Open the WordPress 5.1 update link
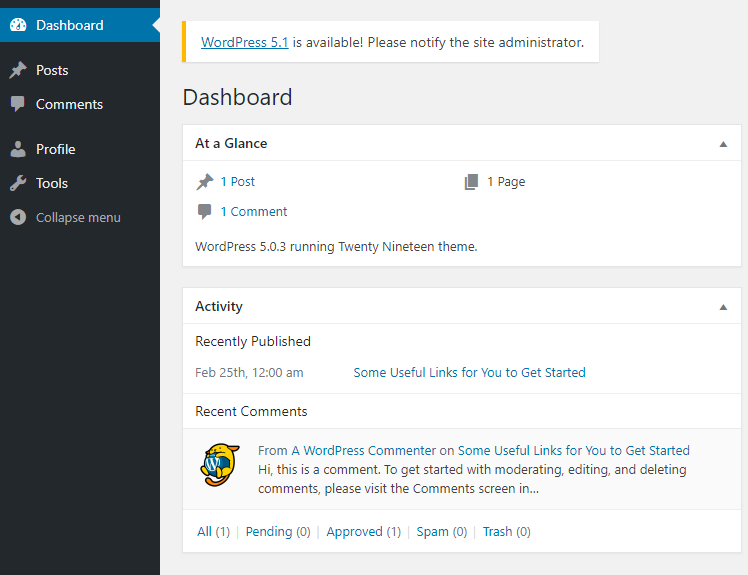748x575 pixels. [x=244, y=42]
